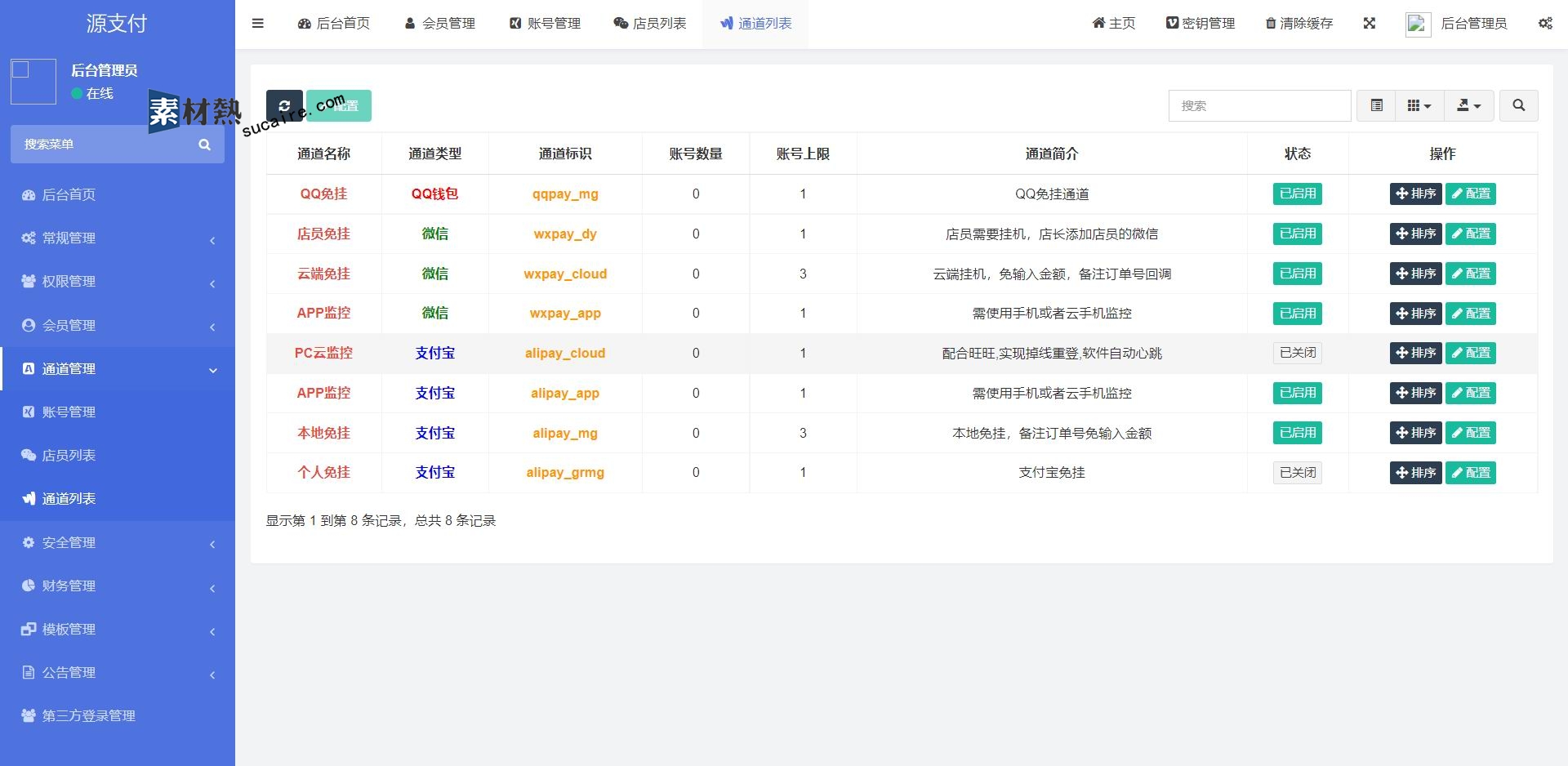The width and height of the screenshot is (1568, 766).
Task: Switch to 会员管理 top tab
Action: (x=440, y=24)
